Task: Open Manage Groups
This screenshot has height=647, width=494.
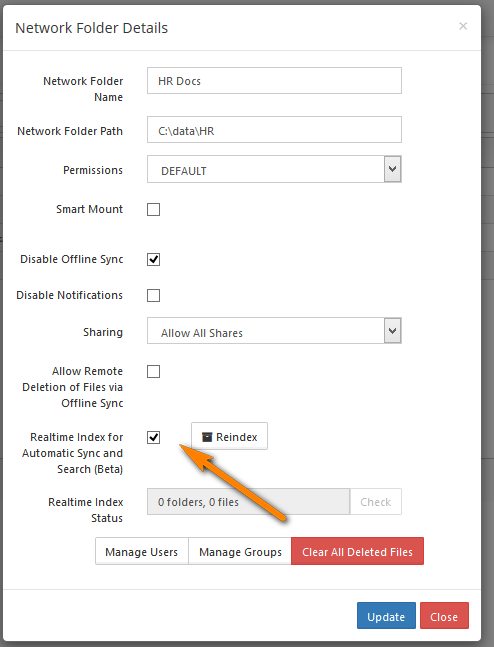Action: tap(240, 551)
